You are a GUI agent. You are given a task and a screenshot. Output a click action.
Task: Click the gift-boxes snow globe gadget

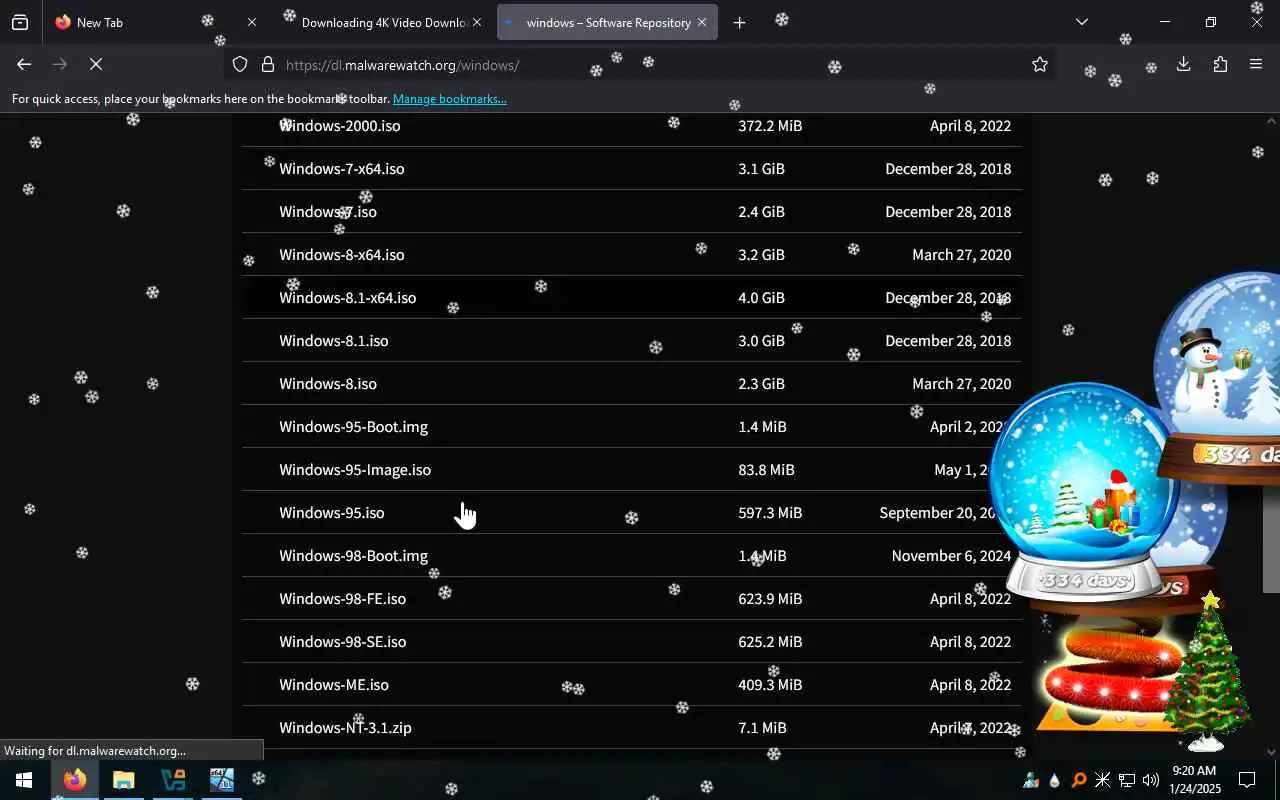[1085, 490]
